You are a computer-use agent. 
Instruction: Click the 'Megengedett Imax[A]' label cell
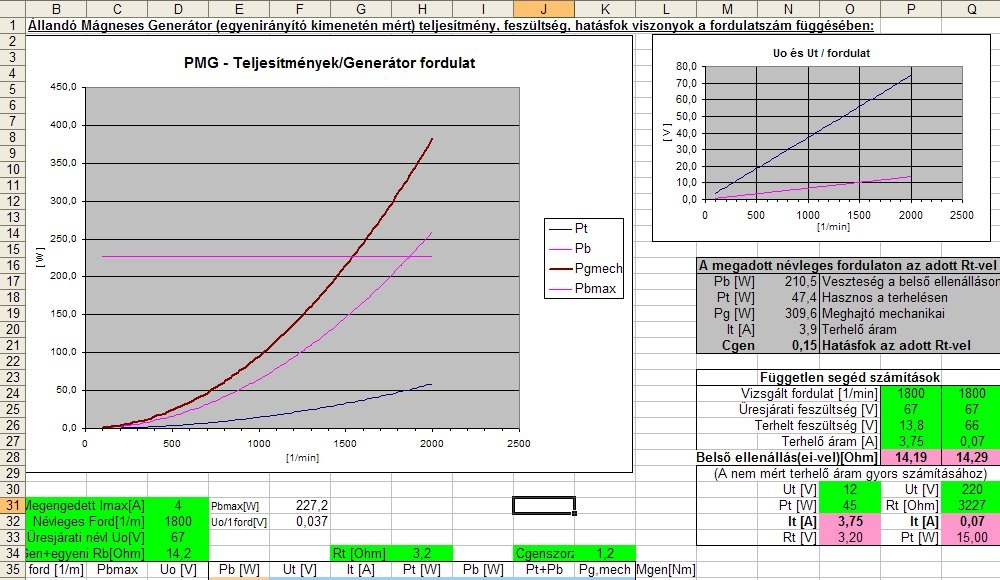pos(87,505)
